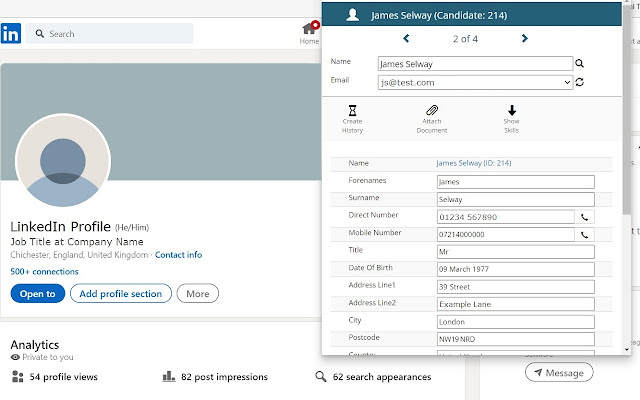Viewport: 640px width, 400px height.
Task: Click the More button on profile
Action: tap(198, 293)
